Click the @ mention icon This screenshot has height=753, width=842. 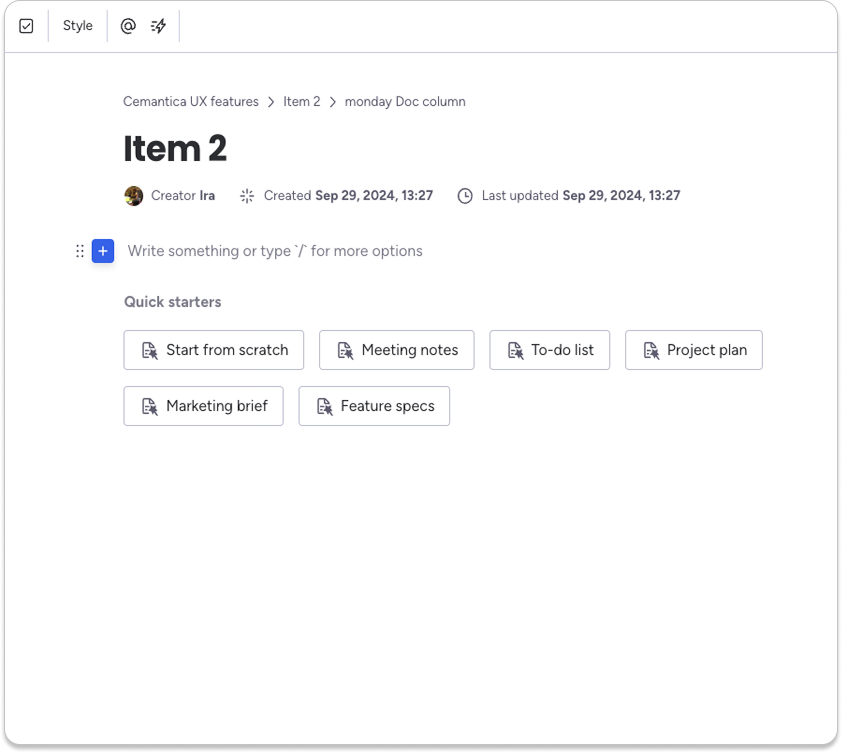[128, 26]
